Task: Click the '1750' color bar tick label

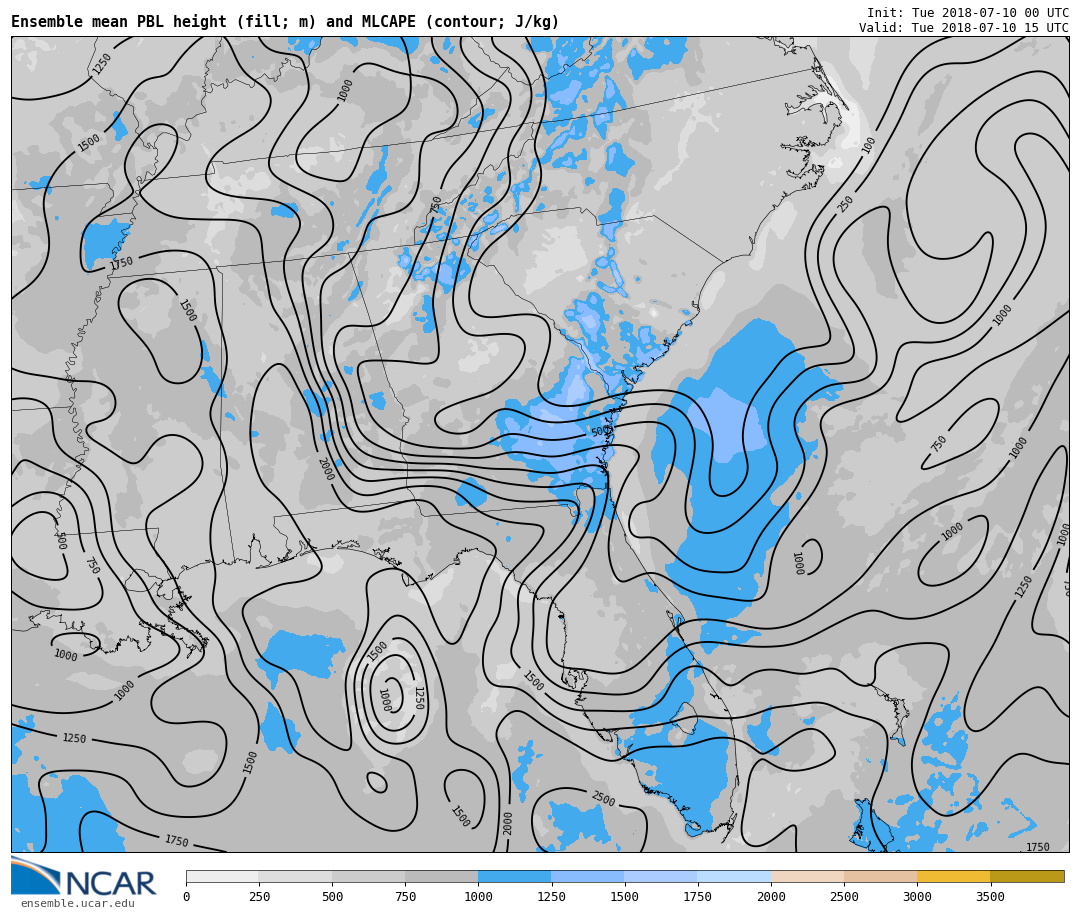Action: 698,896
